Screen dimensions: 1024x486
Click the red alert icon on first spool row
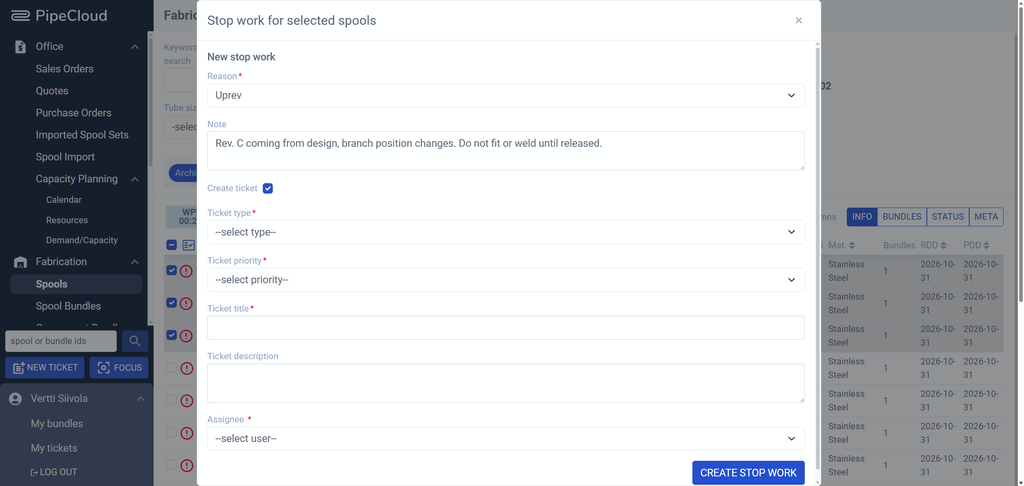tap(186, 270)
